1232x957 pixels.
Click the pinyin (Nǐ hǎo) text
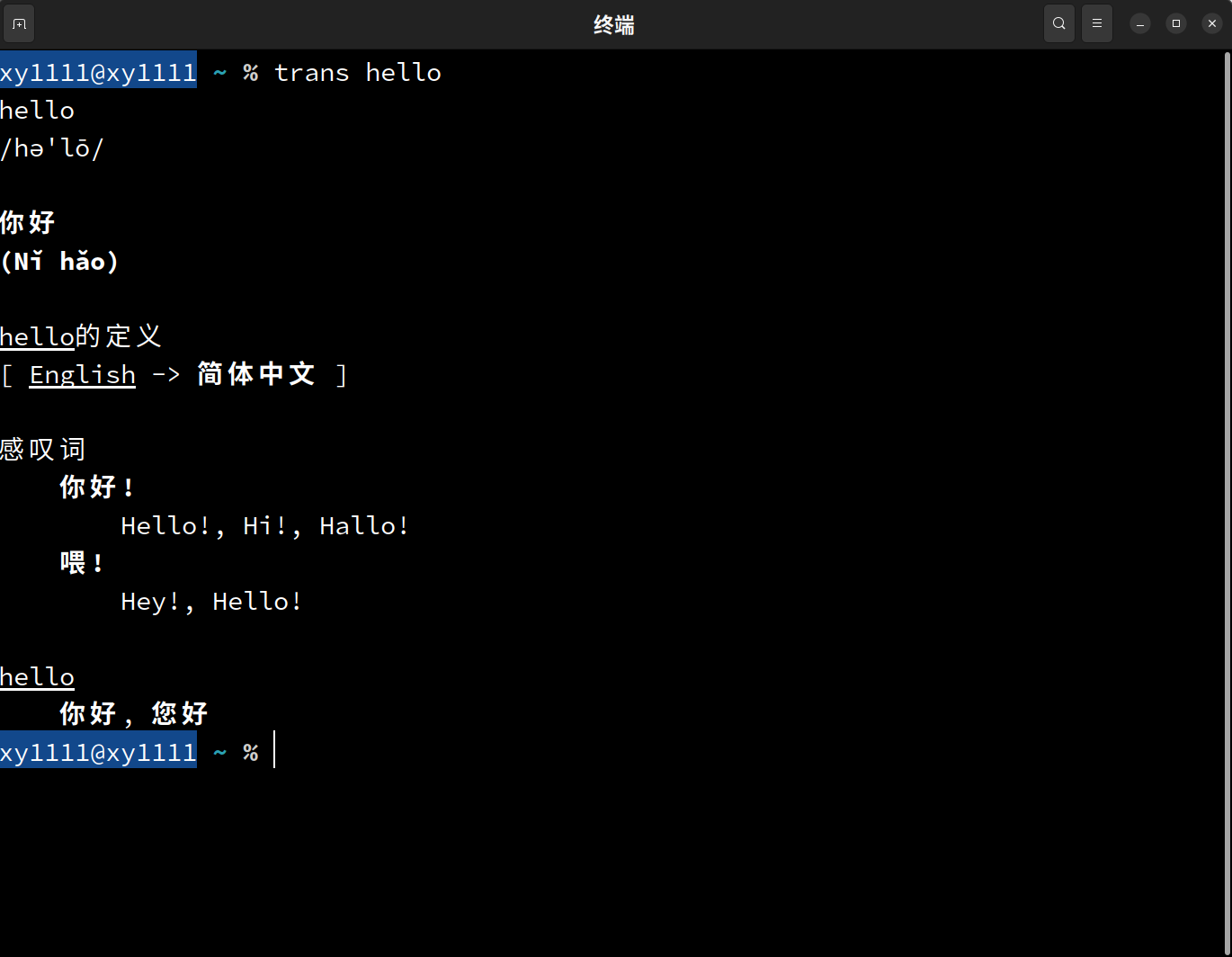pos(59,262)
